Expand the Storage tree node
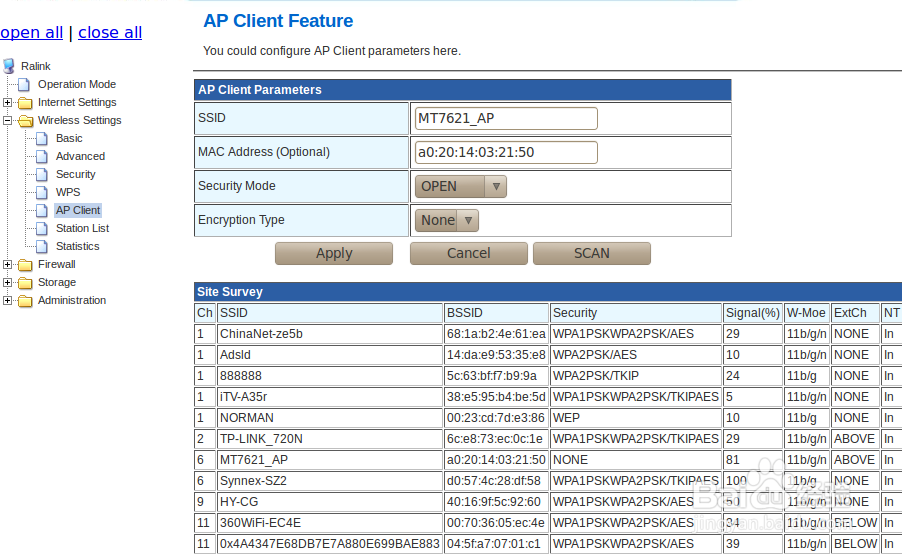 [x=7, y=282]
